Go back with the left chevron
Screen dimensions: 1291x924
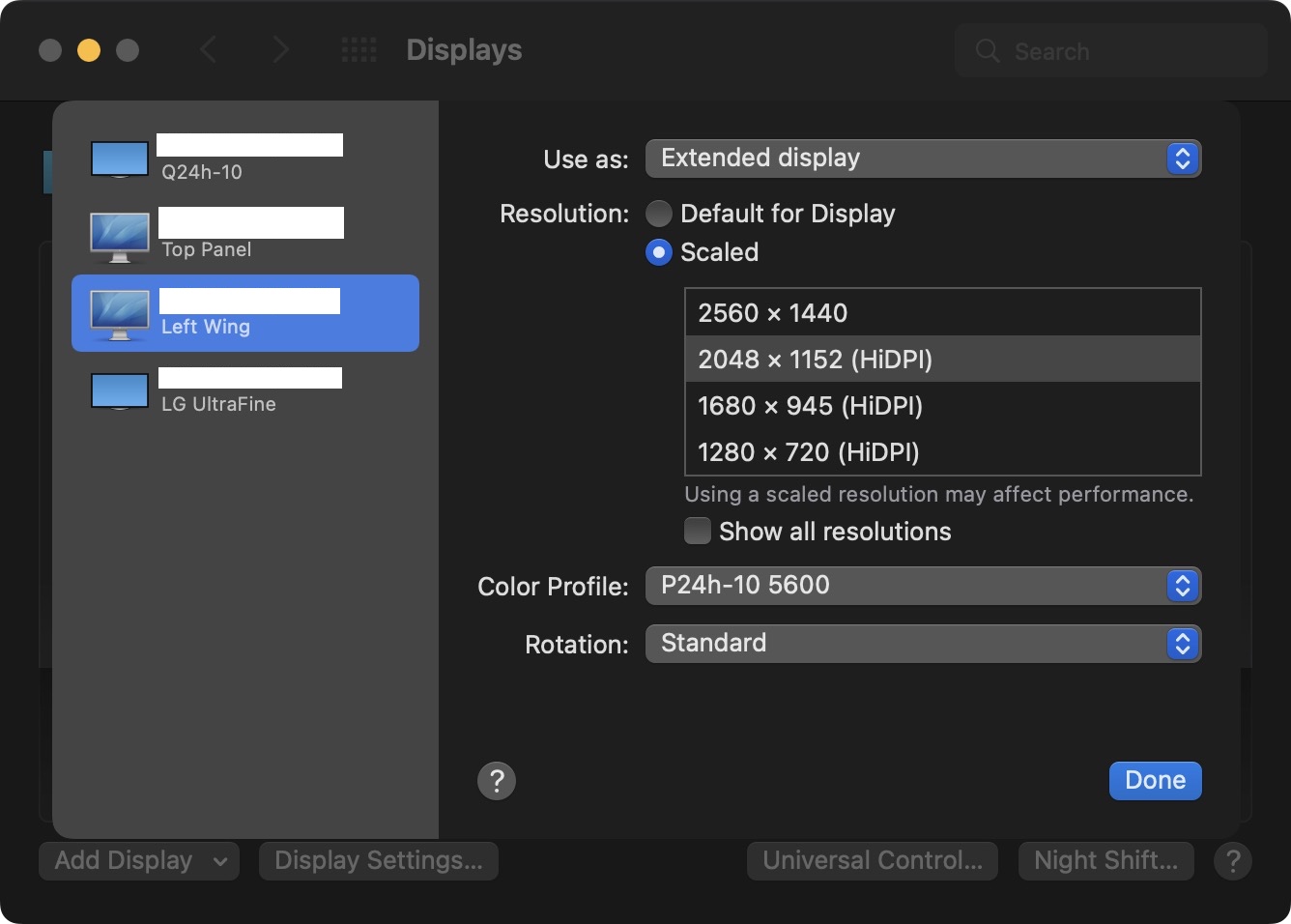click(208, 50)
